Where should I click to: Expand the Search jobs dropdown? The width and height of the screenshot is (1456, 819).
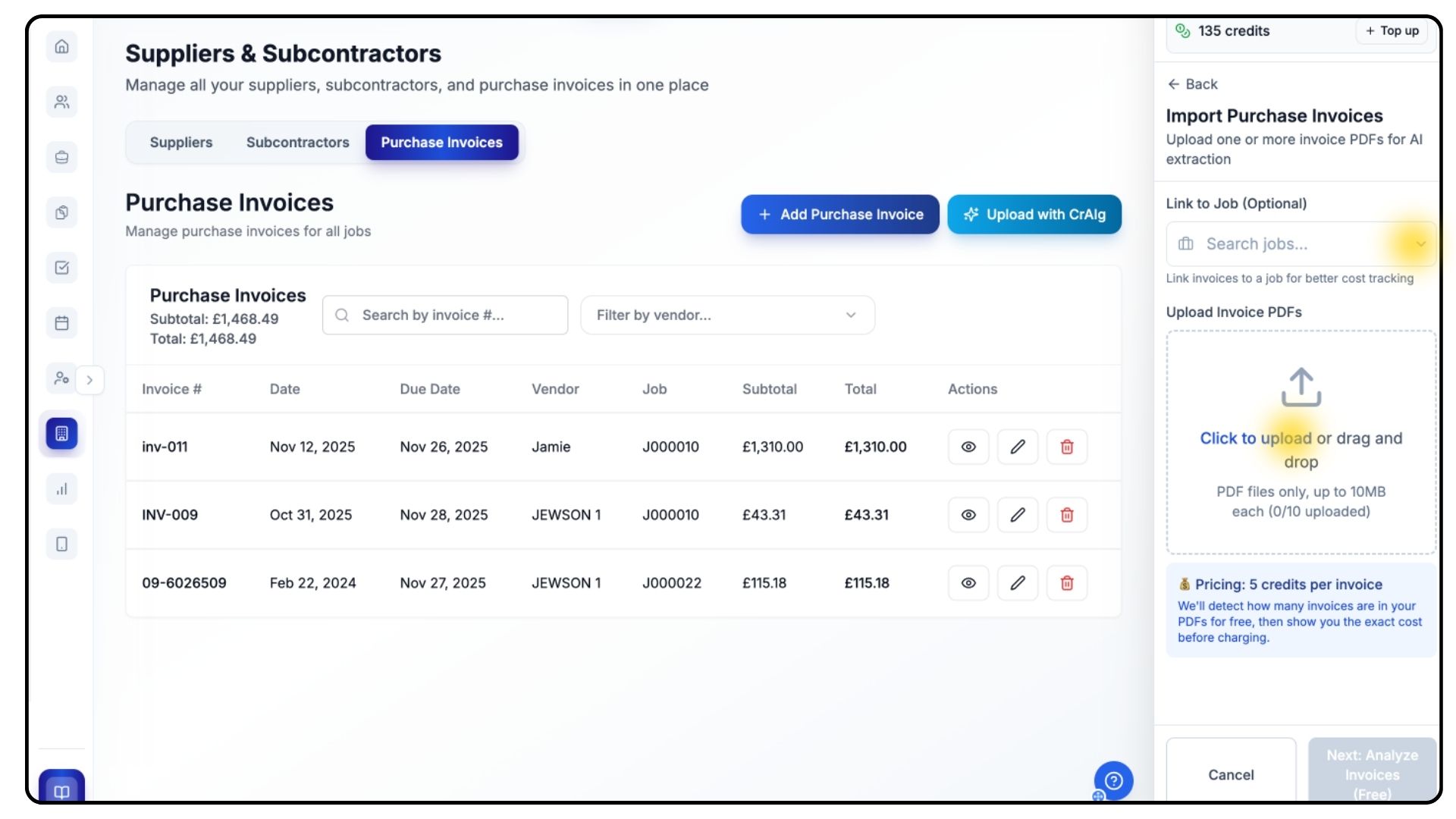click(1420, 244)
